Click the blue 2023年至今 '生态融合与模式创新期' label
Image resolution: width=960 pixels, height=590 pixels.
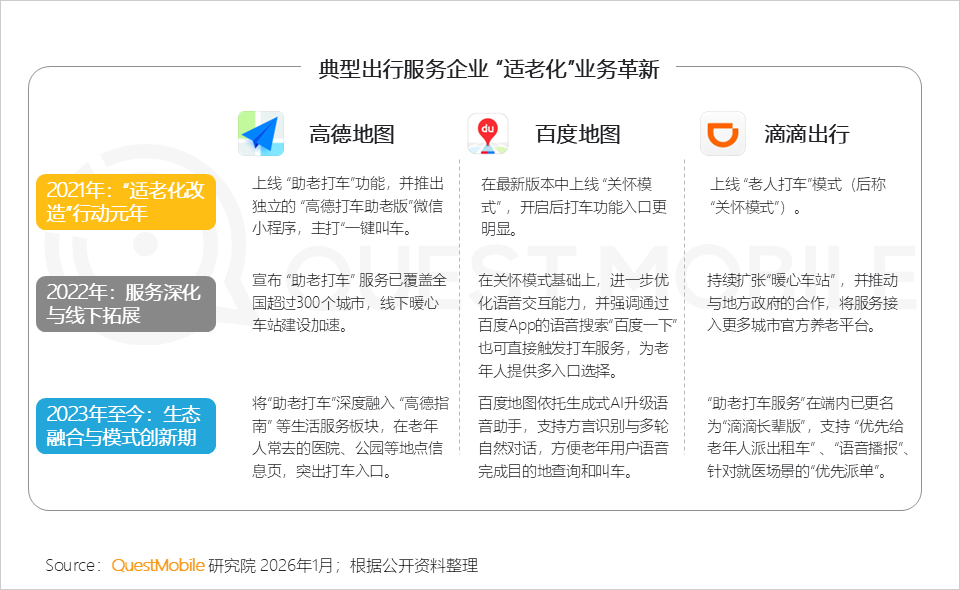[126, 425]
